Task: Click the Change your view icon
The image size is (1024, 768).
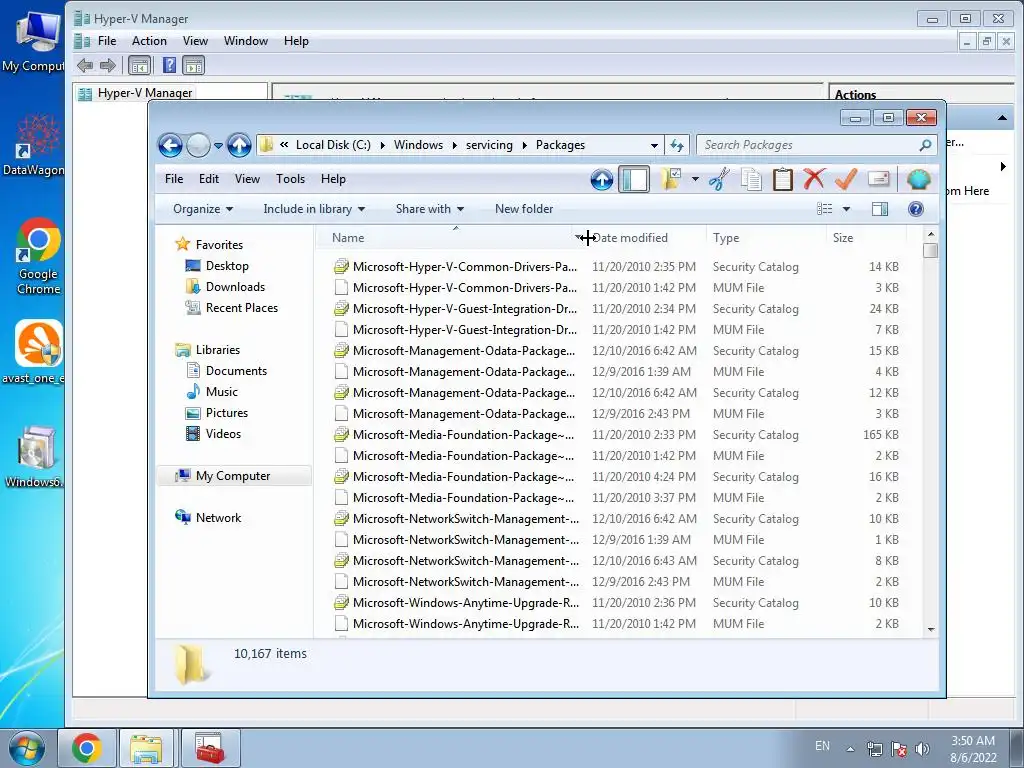Action: pyautogui.click(x=825, y=209)
